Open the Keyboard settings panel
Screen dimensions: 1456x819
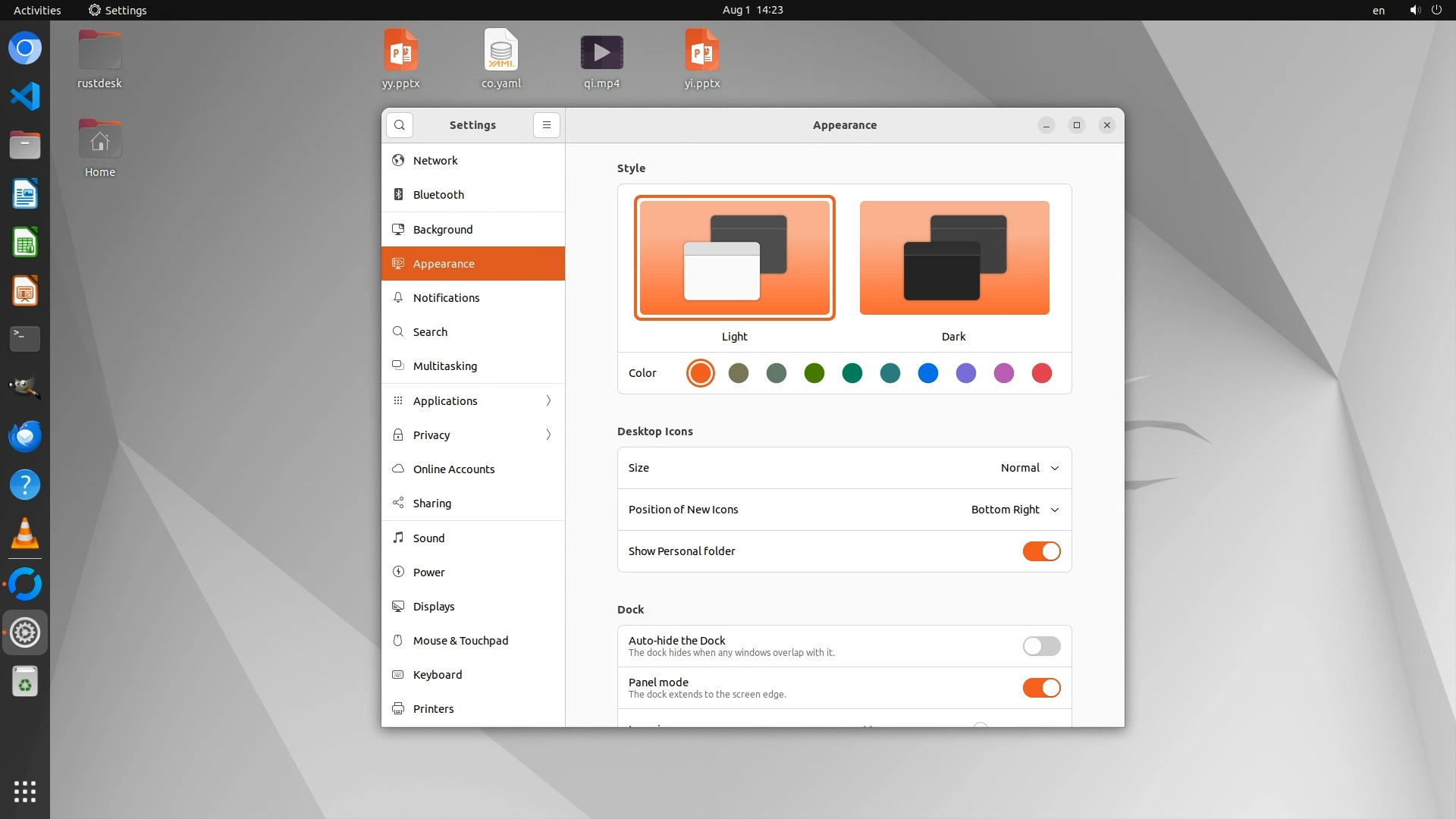tap(437, 675)
